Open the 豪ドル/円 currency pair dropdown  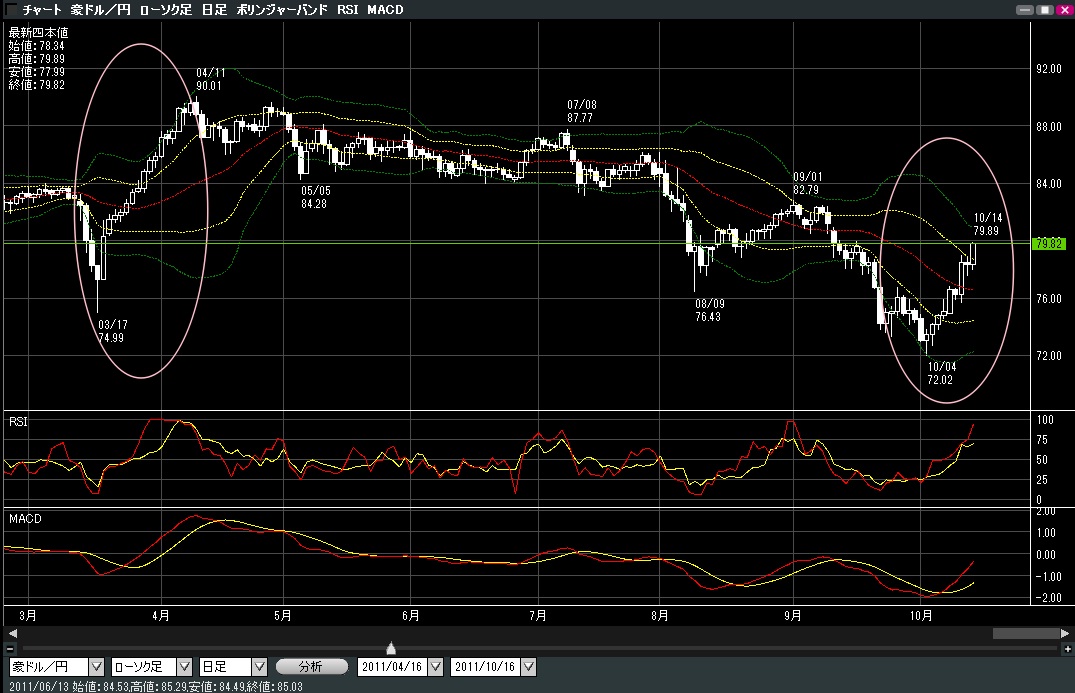click(97, 667)
